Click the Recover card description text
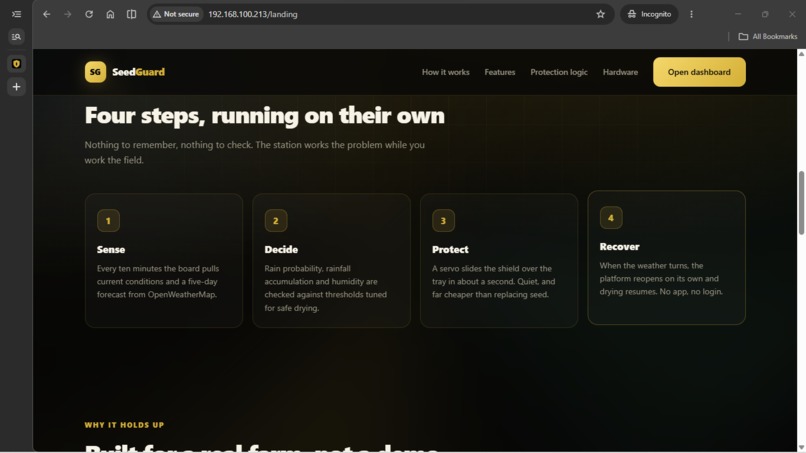 click(661, 279)
